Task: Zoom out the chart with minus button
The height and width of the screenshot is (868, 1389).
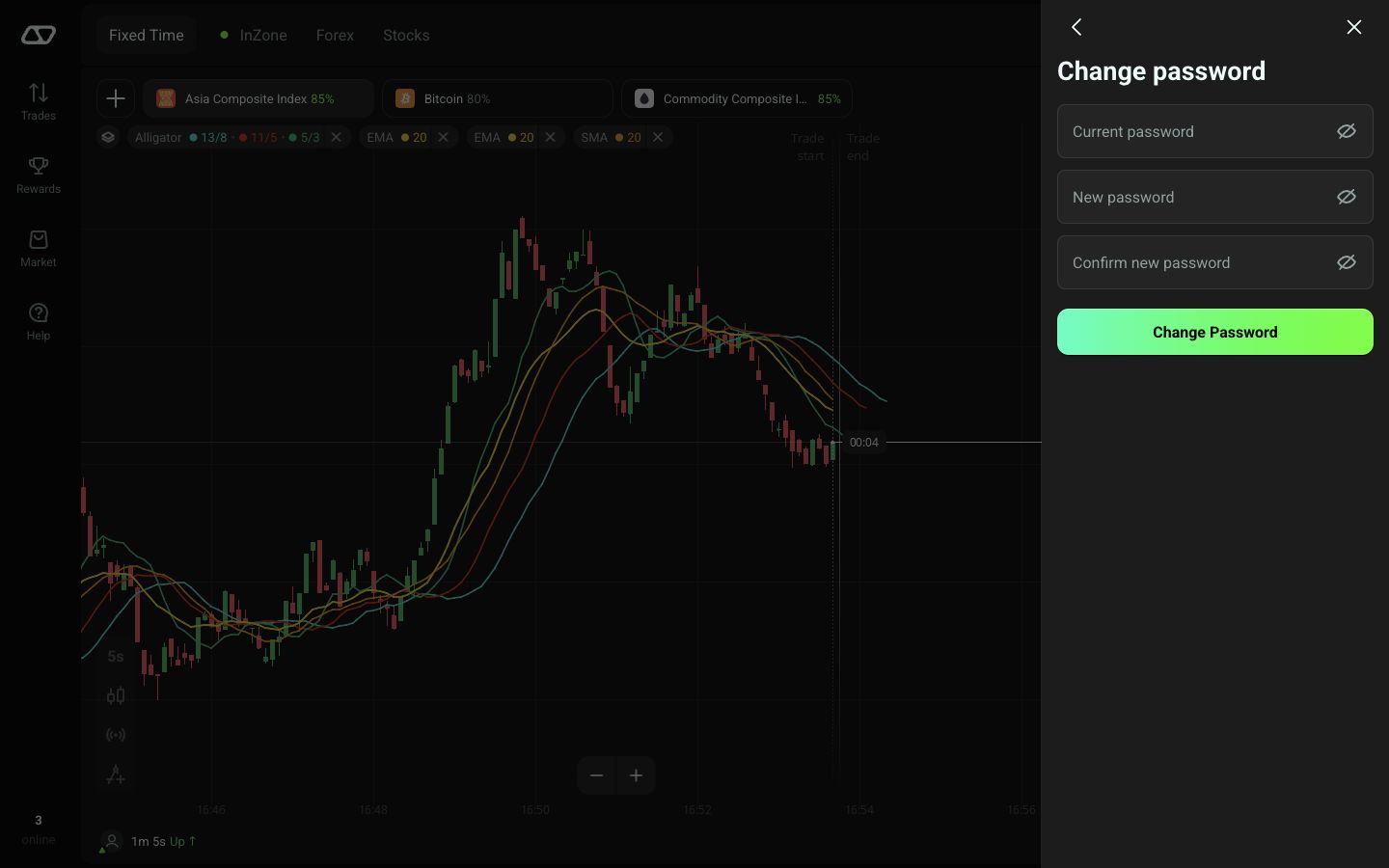Action: pos(597,775)
